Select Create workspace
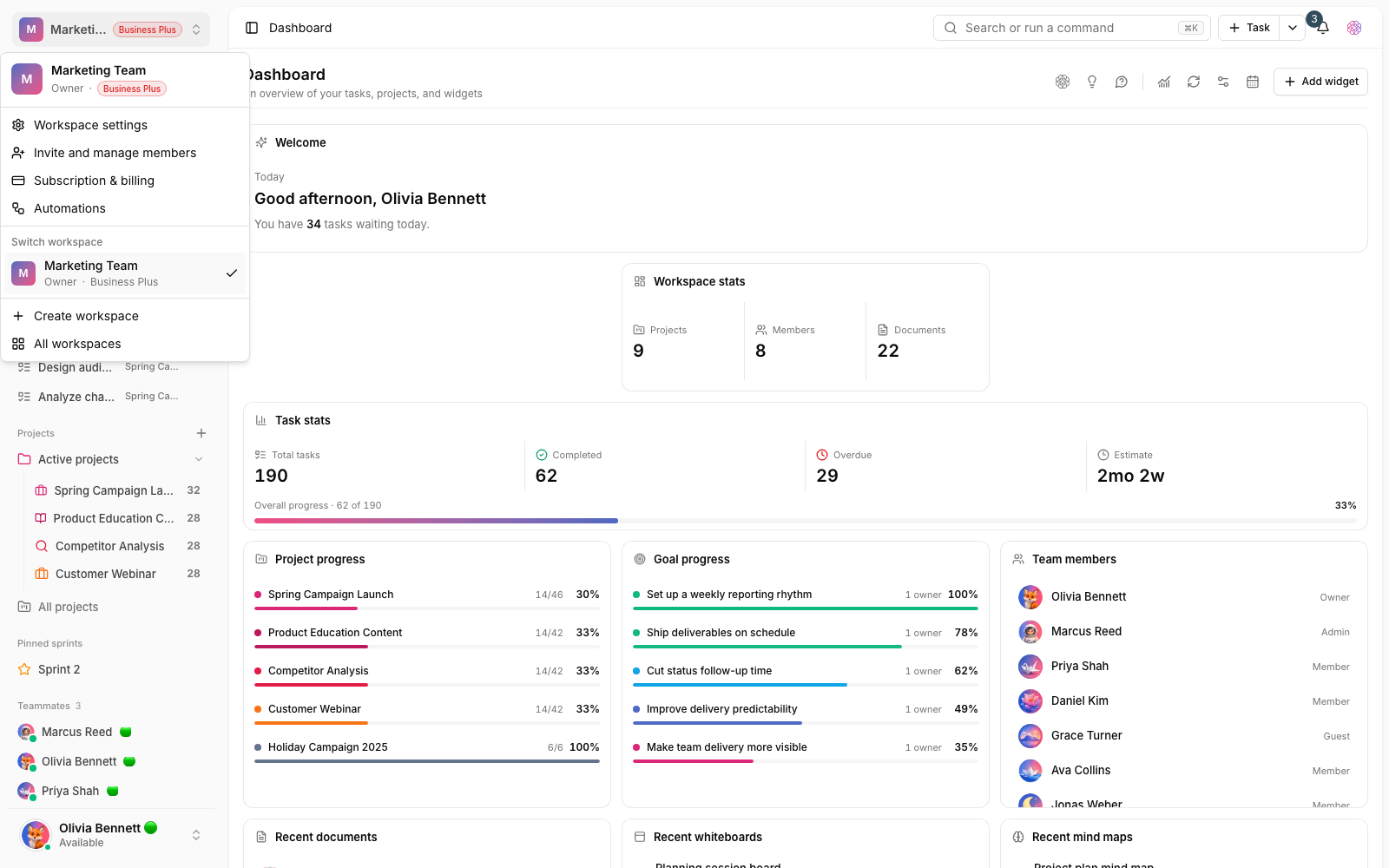 125,316
